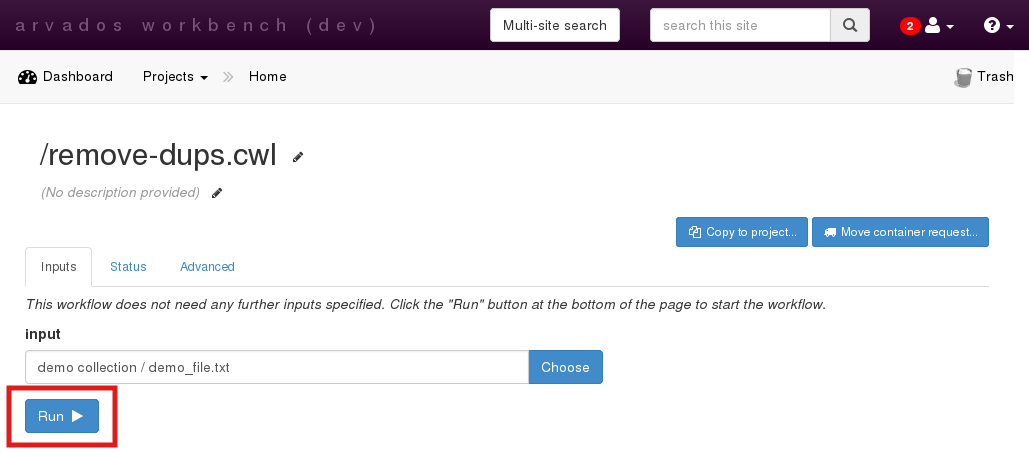This screenshot has width=1029, height=461.
Task: Switch to the Status tab
Action: pos(128,267)
